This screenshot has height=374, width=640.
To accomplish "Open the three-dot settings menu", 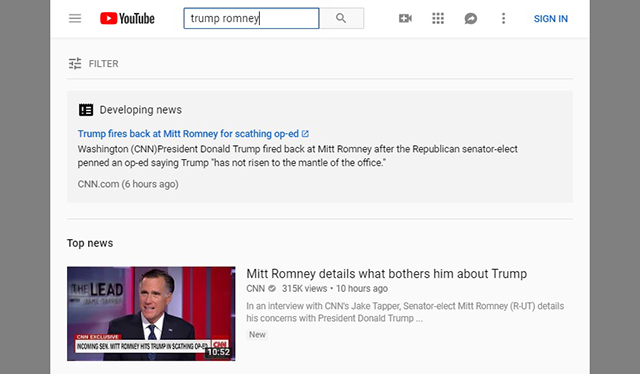I will (503, 18).
